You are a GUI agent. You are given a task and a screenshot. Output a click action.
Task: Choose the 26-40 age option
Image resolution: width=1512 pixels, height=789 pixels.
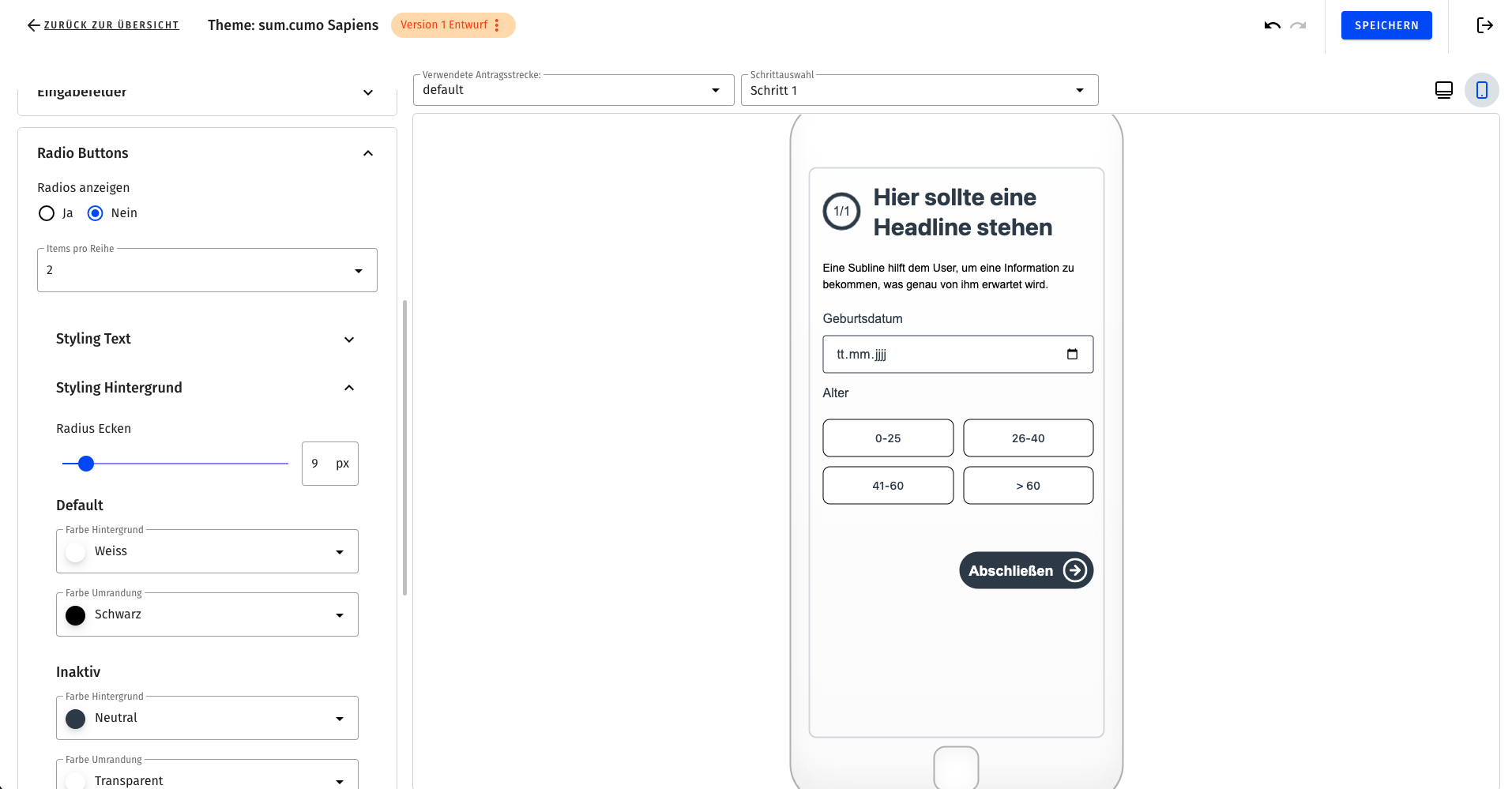(x=1028, y=438)
